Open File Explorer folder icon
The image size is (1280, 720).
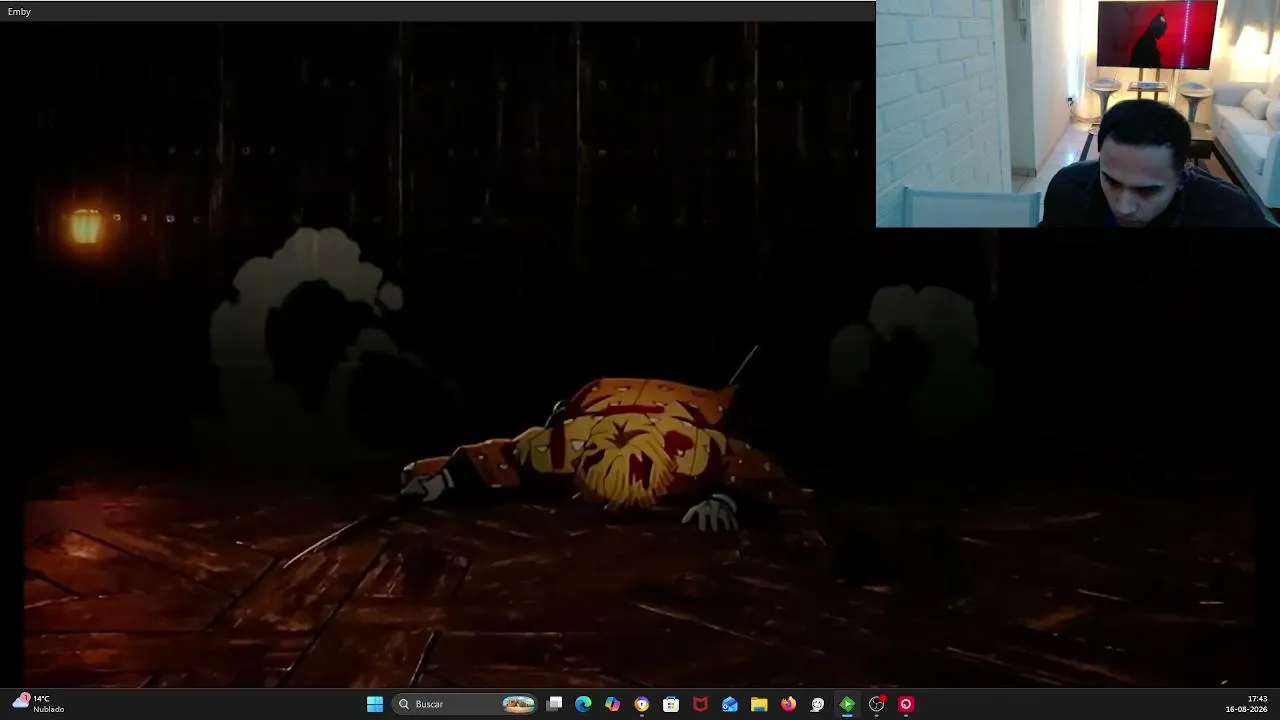759,704
